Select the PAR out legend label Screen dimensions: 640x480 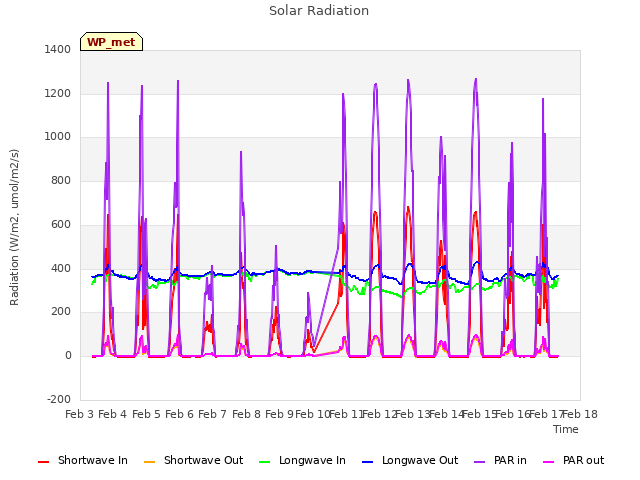coord(583,460)
